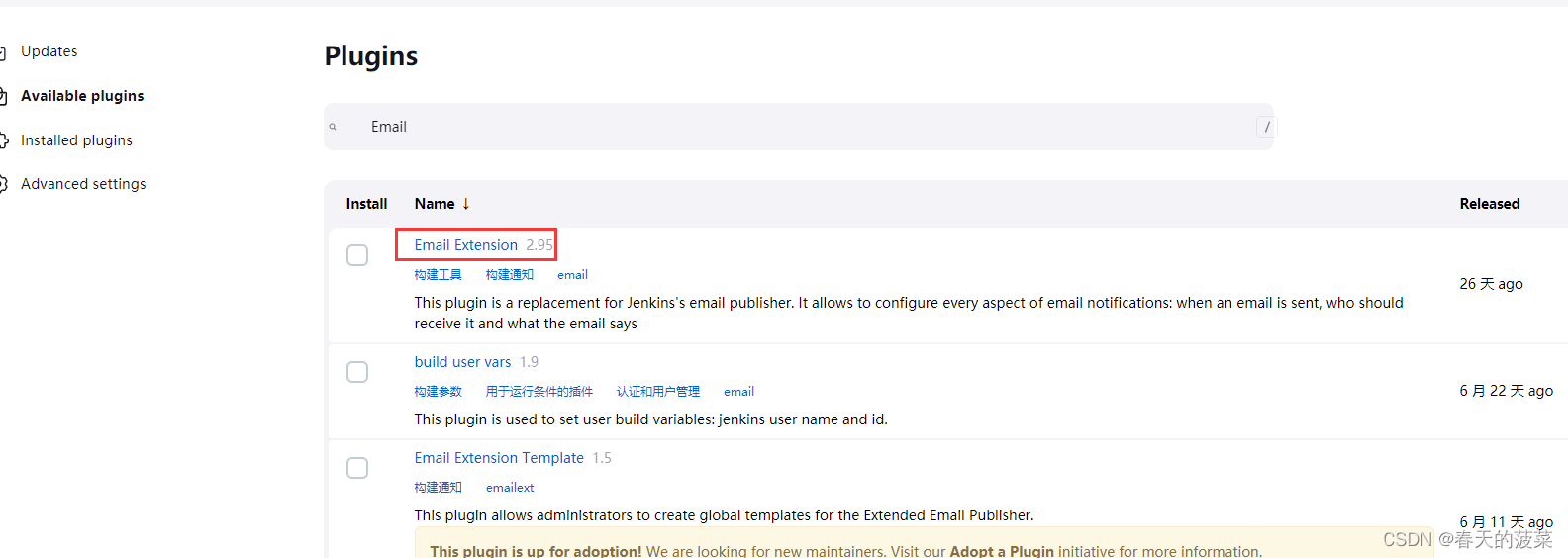Click the plugin search field containing Email

click(798, 127)
